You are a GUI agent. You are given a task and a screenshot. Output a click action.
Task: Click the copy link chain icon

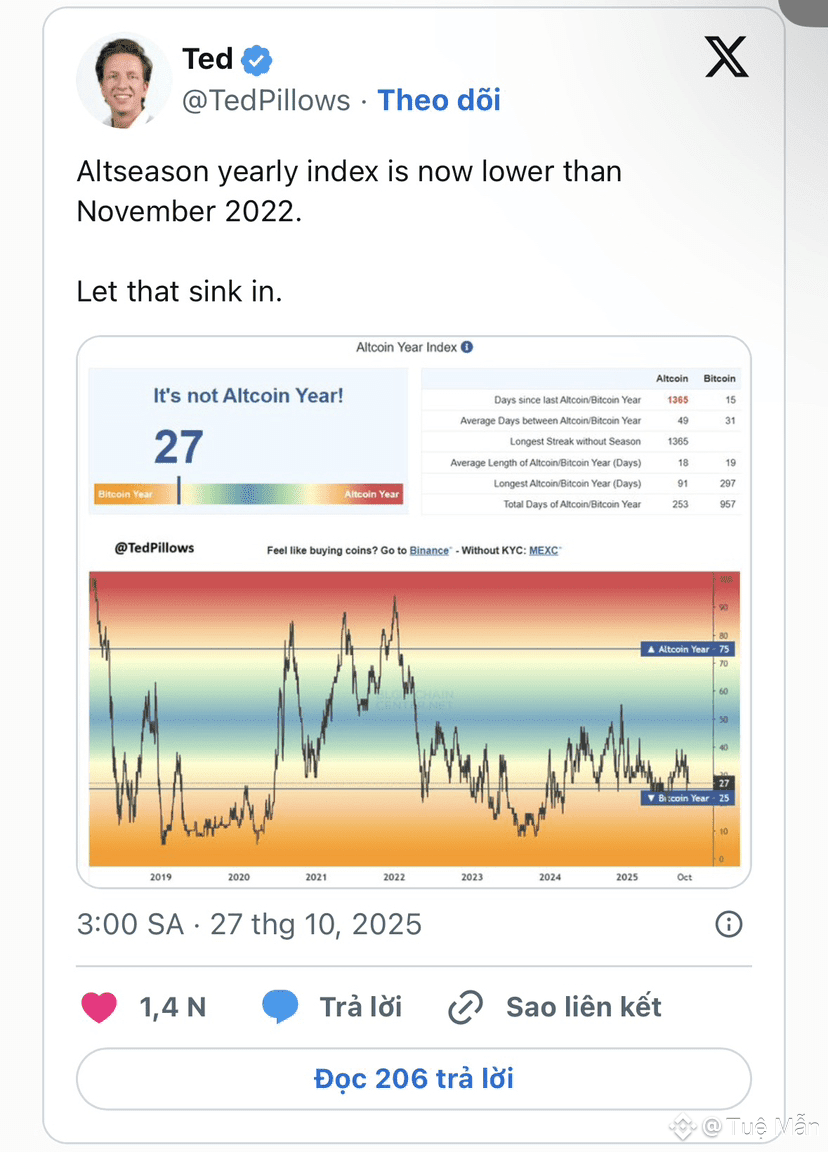pos(465,1007)
